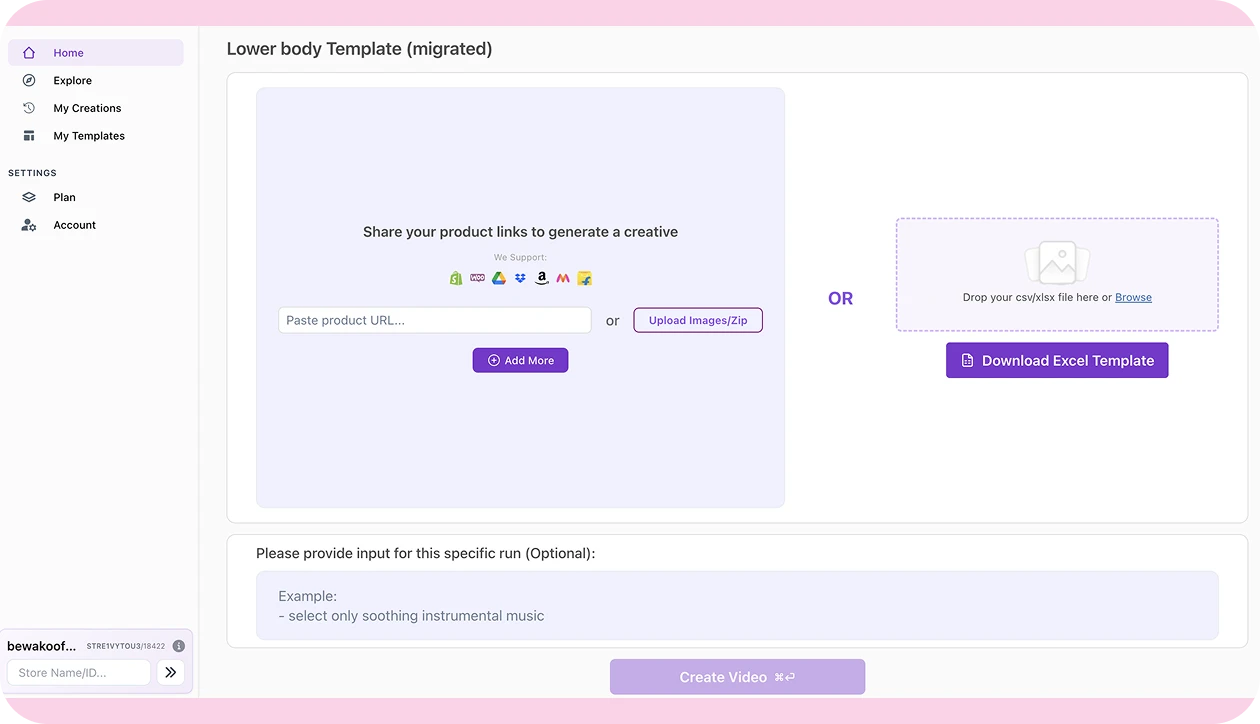1260x724 pixels.
Task: Click the store info icon
Action: click(179, 646)
